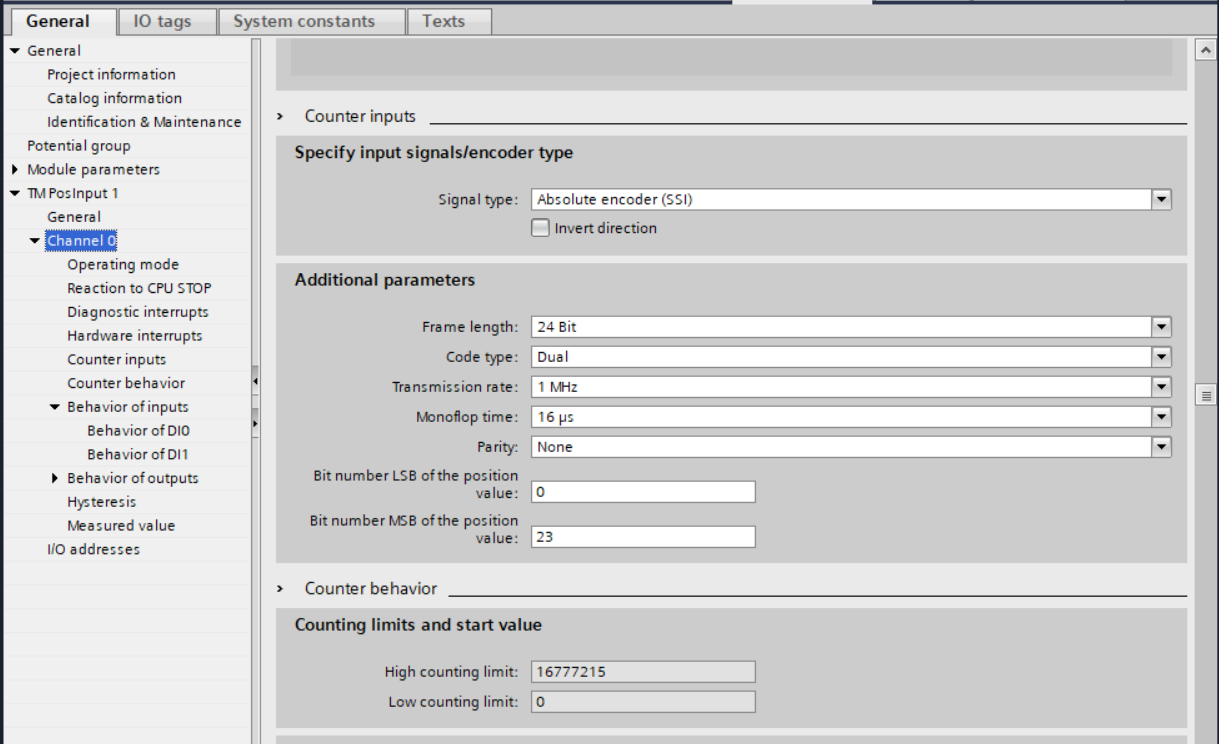Switch to the Texts tab
Viewport: 1219px width, 744px height.
(x=443, y=21)
